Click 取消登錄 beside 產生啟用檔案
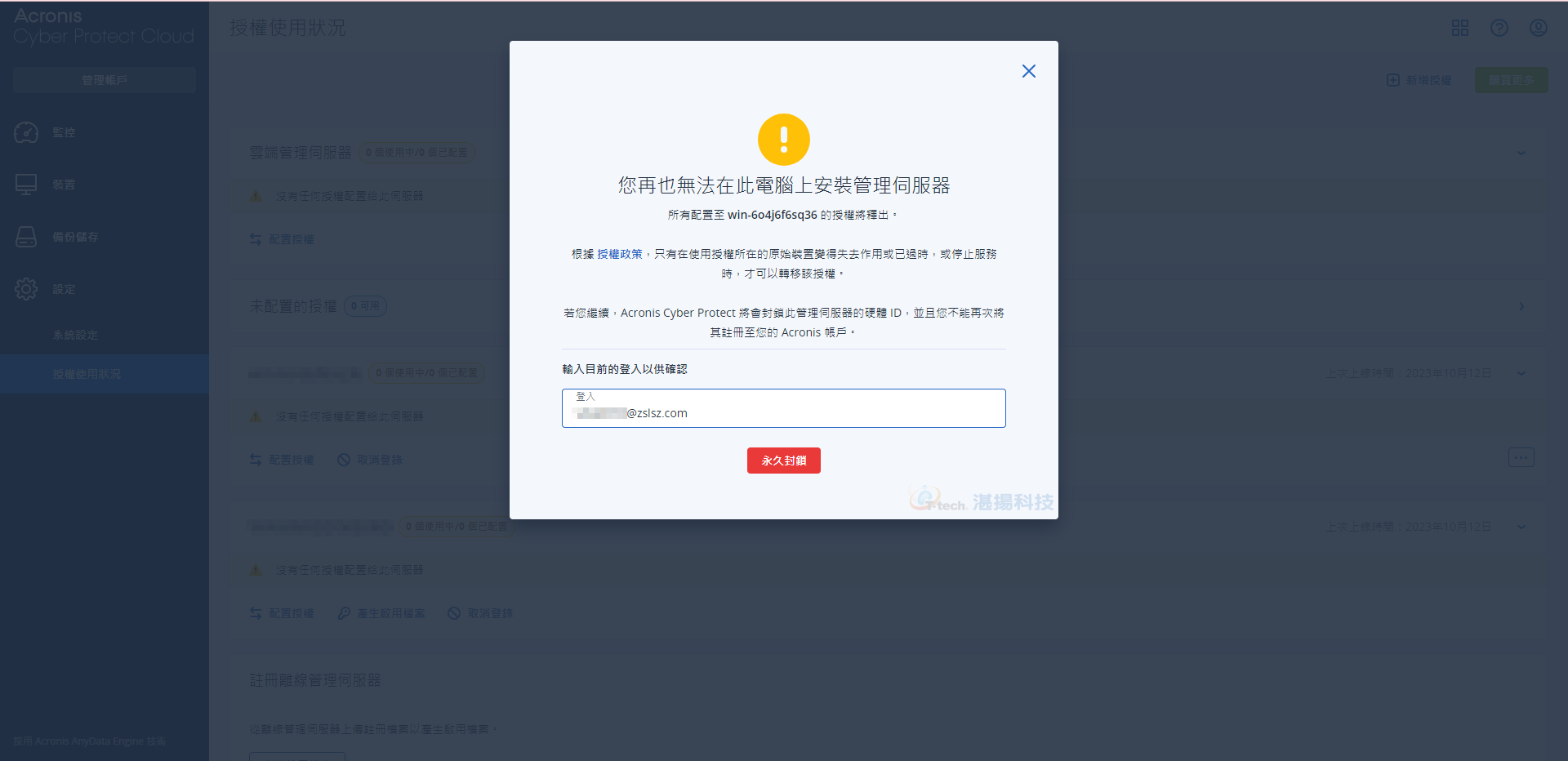This screenshot has height=761, width=1568. click(480, 613)
